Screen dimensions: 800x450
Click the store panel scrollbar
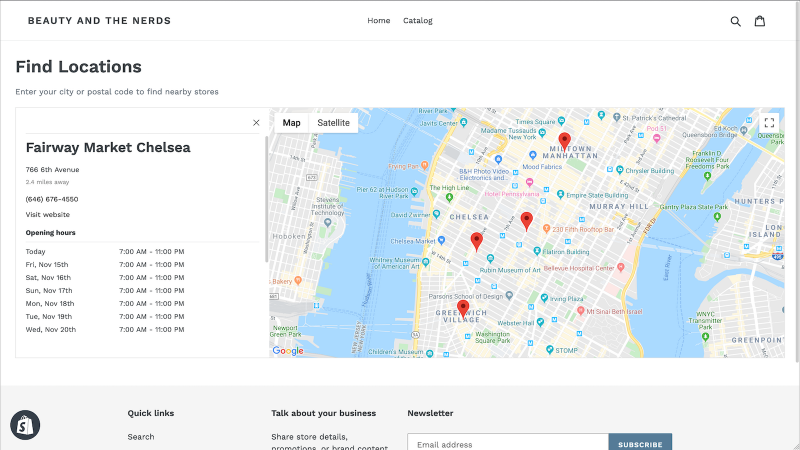(x=266, y=199)
